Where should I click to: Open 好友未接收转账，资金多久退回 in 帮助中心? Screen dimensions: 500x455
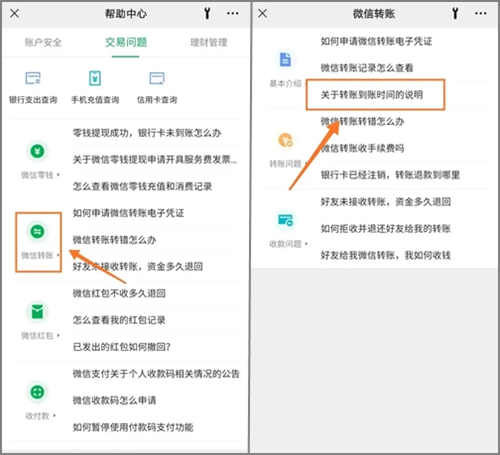(x=138, y=266)
